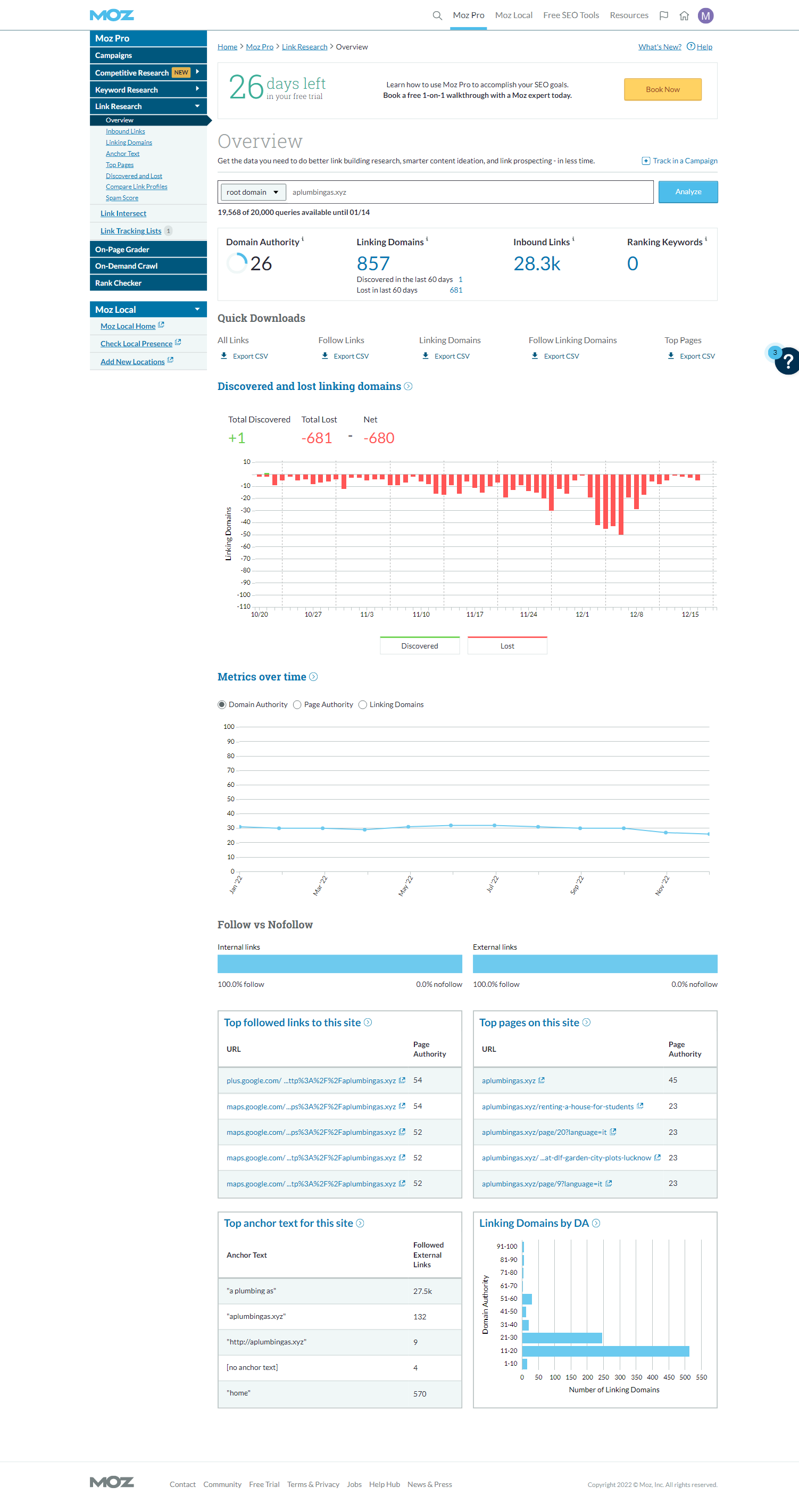Click the 28.3k Inbound Links value
The image size is (799, 1512).
(x=537, y=263)
